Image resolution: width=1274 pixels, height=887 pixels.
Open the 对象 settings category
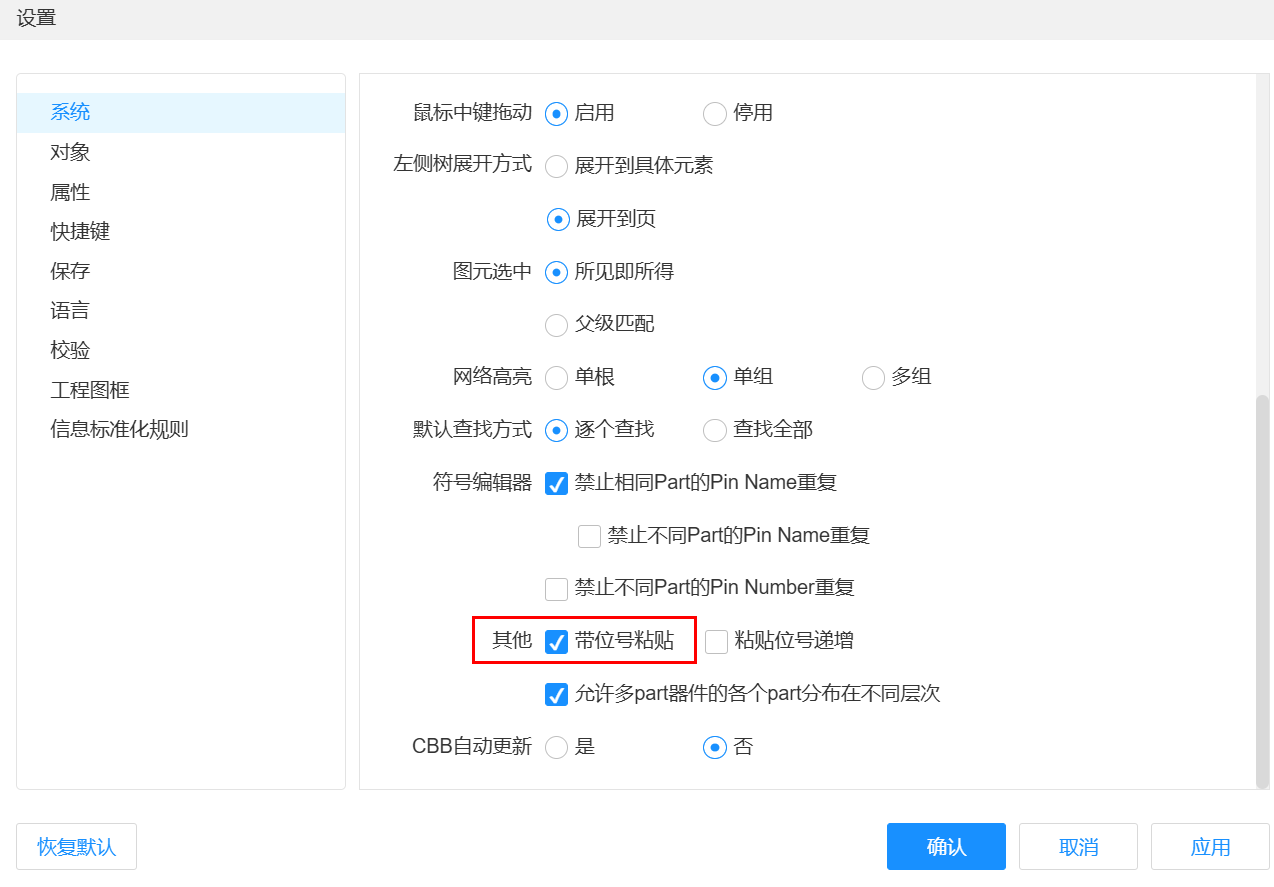pos(71,152)
